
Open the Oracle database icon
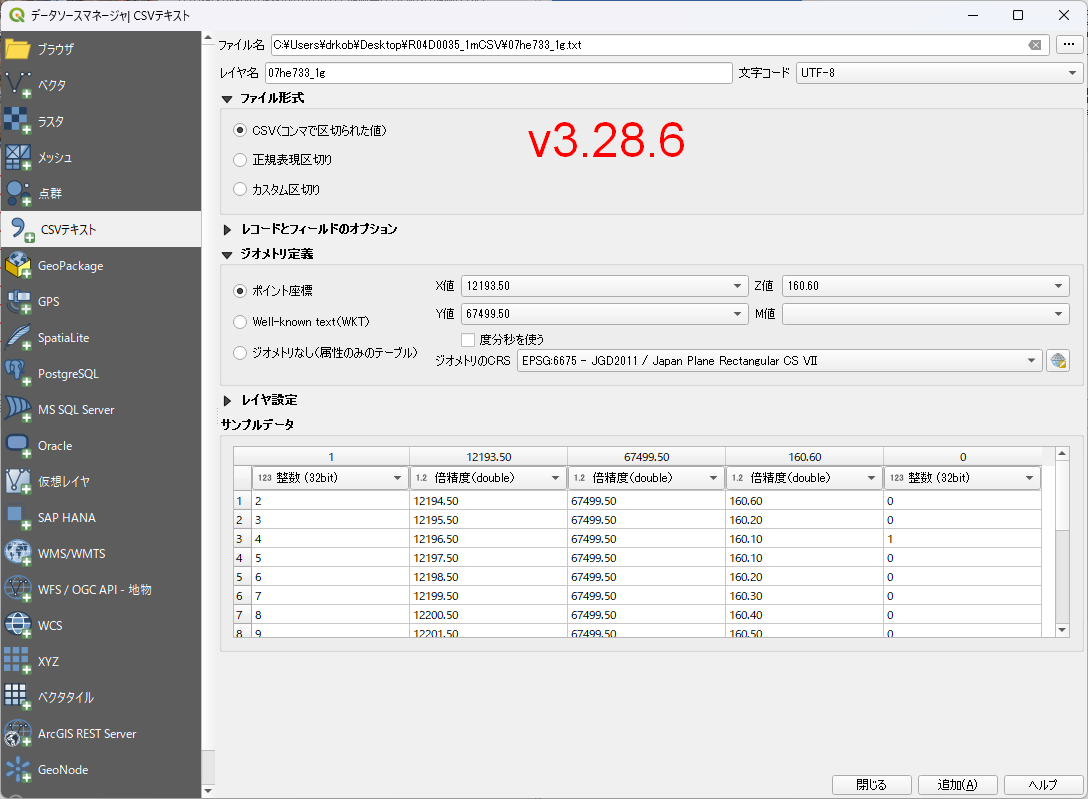pyautogui.click(x=18, y=446)
